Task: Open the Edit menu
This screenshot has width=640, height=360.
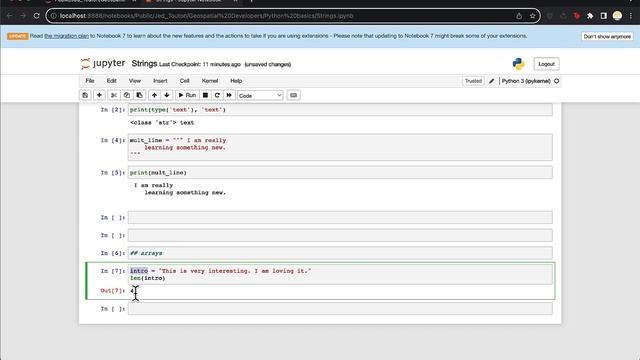Action: (111, 81)
